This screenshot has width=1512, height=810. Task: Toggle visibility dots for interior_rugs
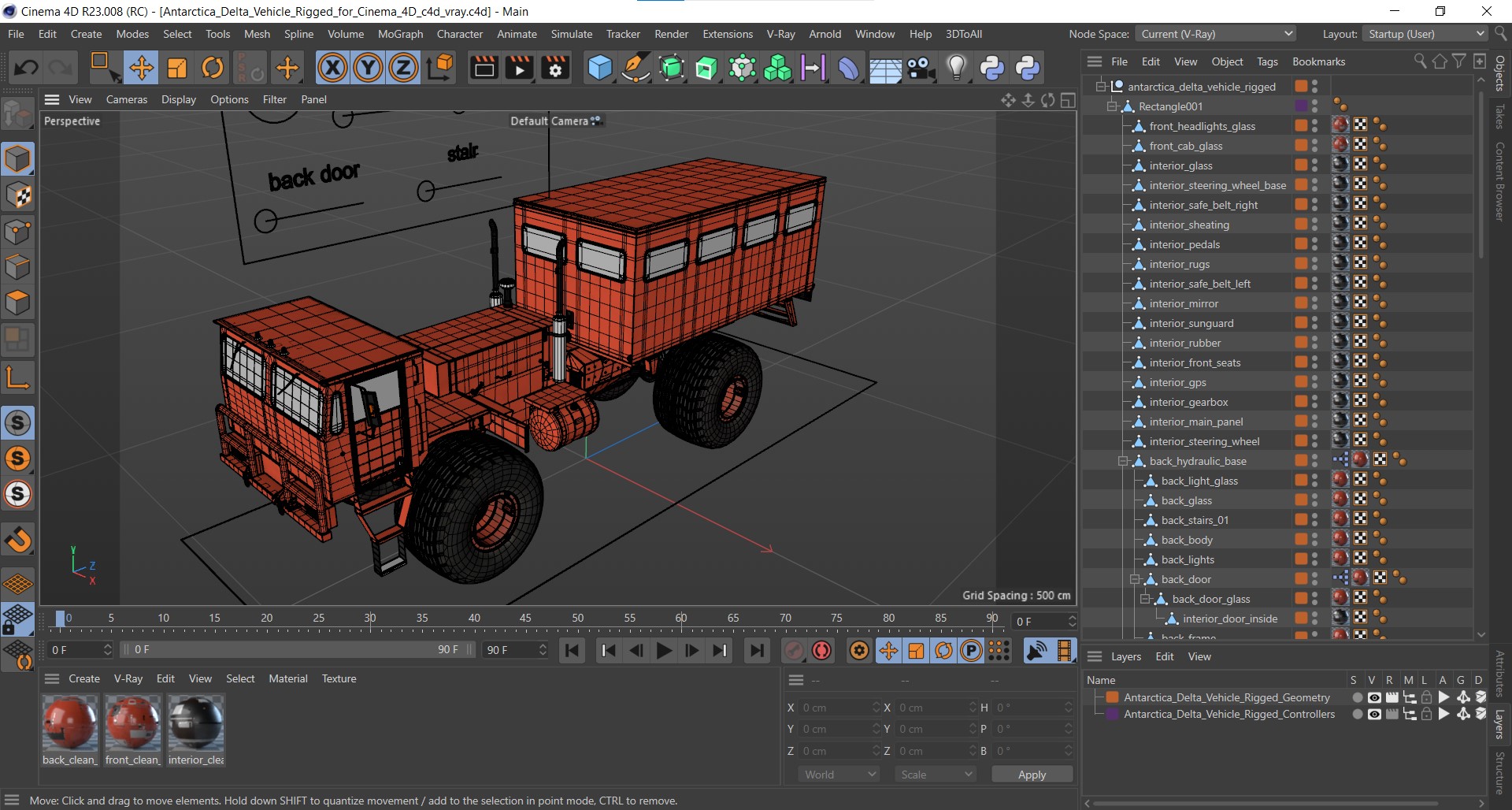click(1315, 264)
